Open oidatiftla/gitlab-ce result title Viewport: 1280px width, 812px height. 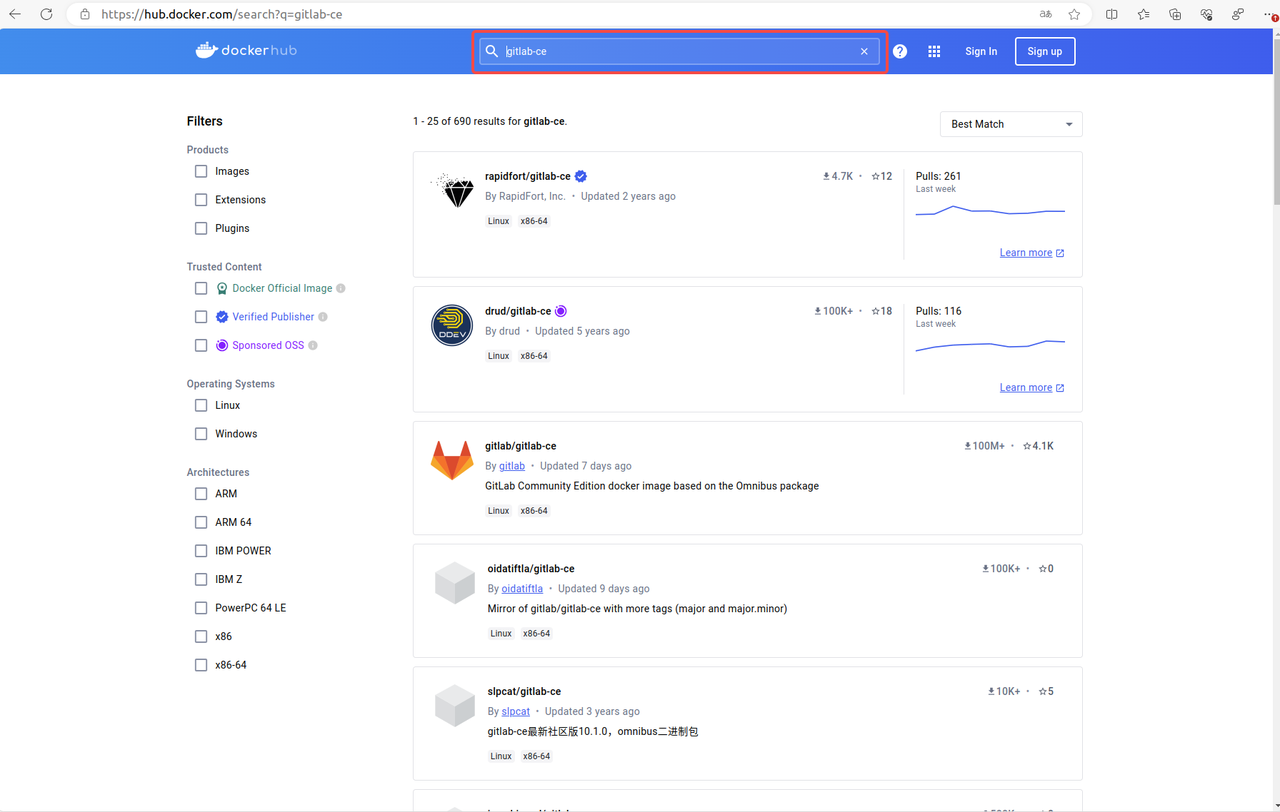(531, 569)
